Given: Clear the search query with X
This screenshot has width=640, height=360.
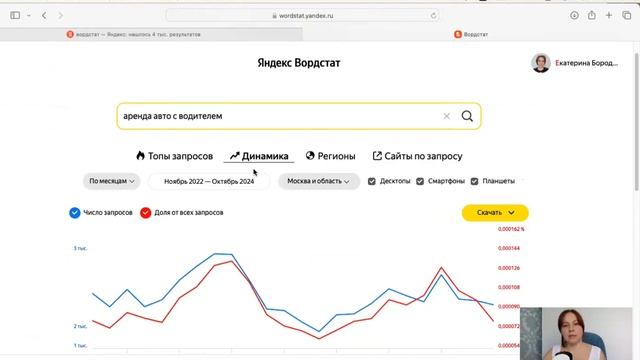Looking at the screenshot, I should click(447, 116).
